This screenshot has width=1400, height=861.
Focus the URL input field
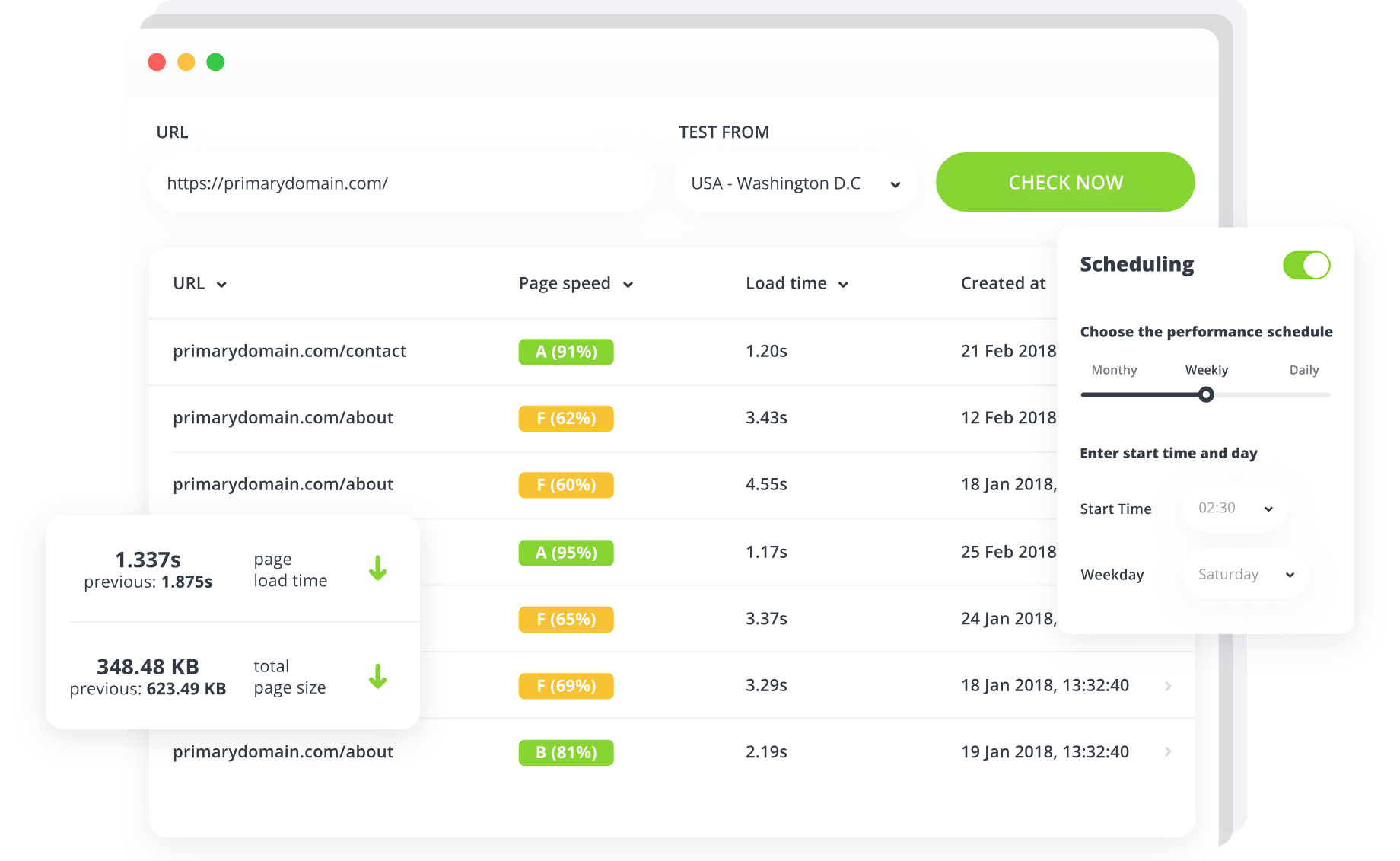(x=402, y=183)
